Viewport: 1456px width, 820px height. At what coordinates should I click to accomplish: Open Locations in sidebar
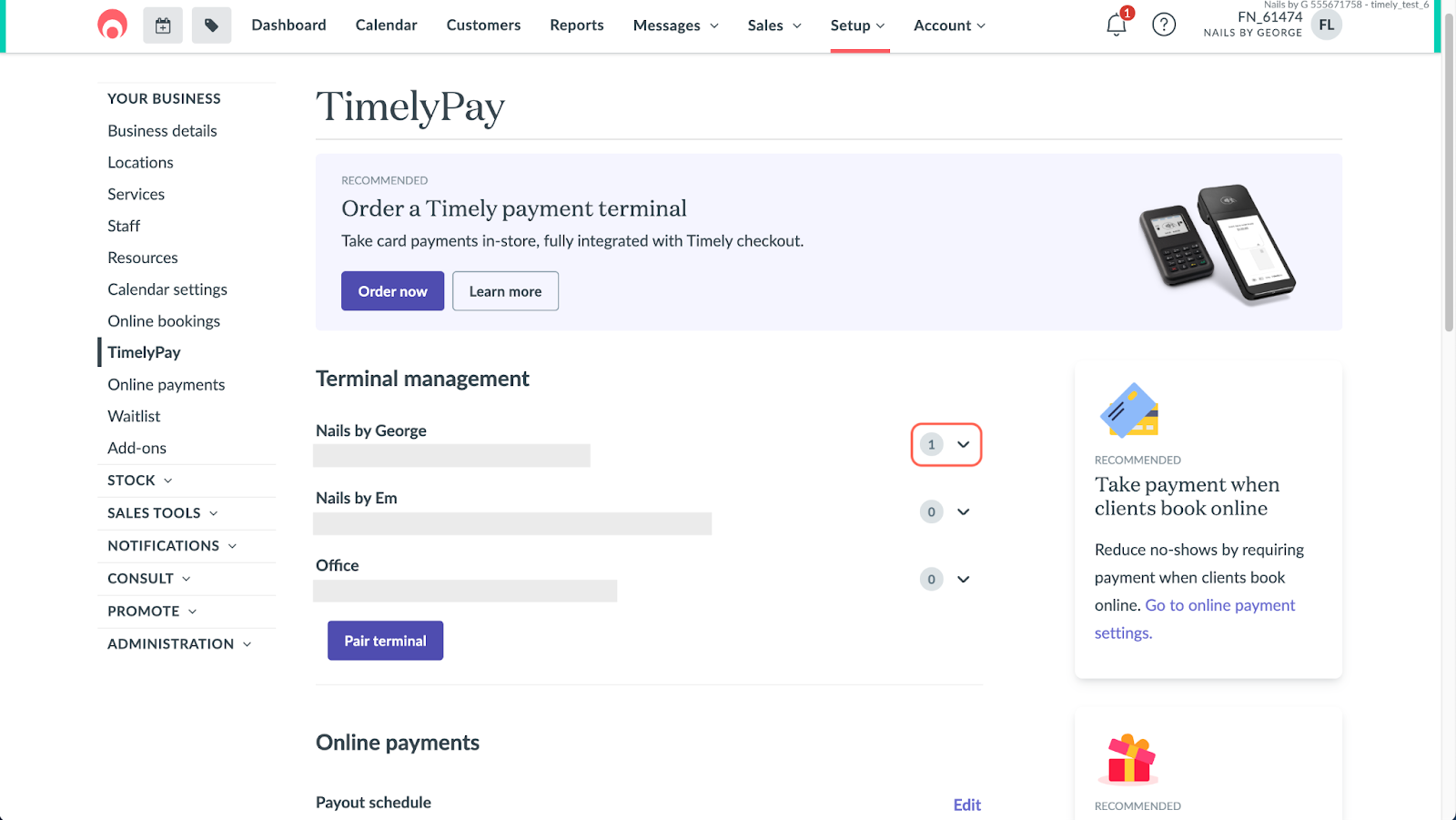coord(140,163)
